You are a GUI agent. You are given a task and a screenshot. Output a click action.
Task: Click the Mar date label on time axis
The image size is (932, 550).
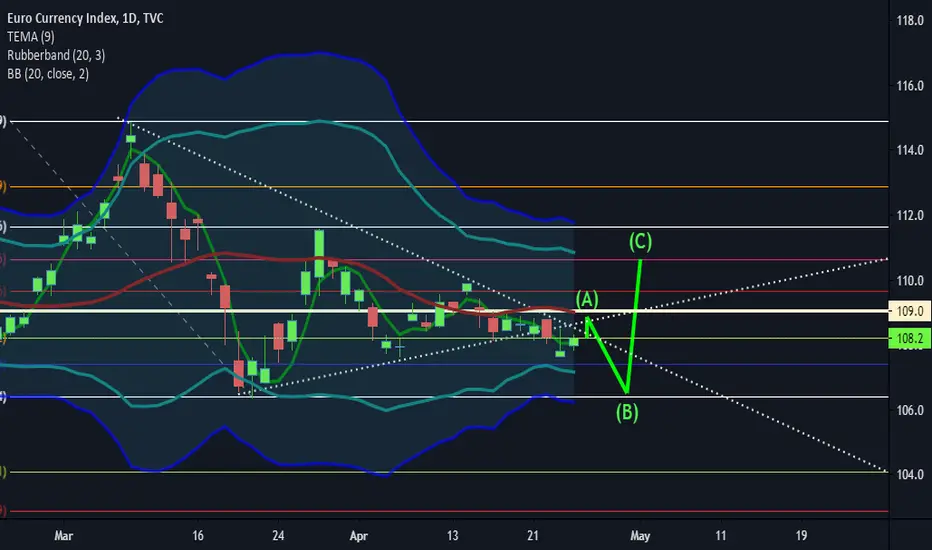[x=64, y=536]
